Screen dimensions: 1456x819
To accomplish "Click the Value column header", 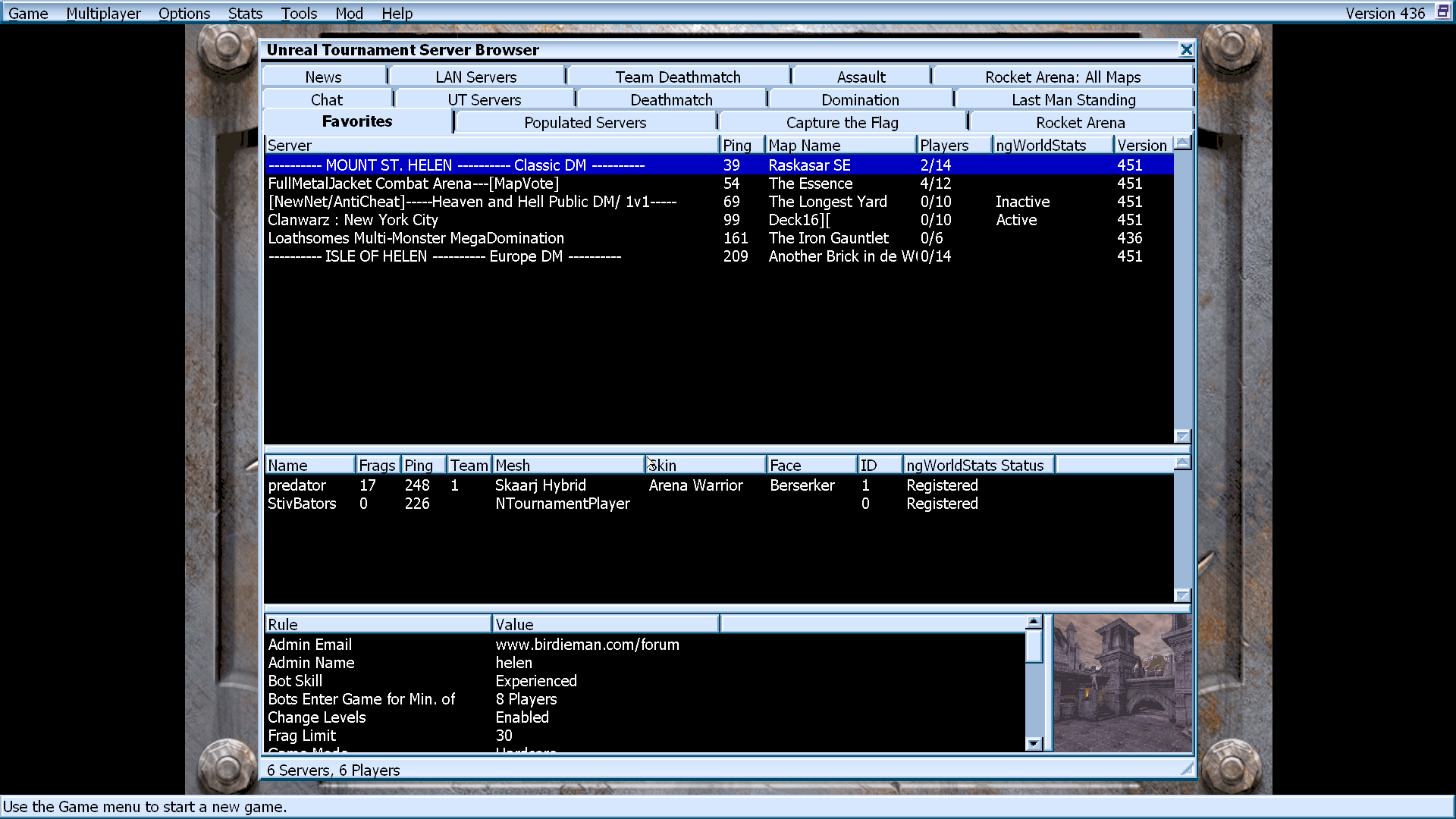I will [605, 624].
